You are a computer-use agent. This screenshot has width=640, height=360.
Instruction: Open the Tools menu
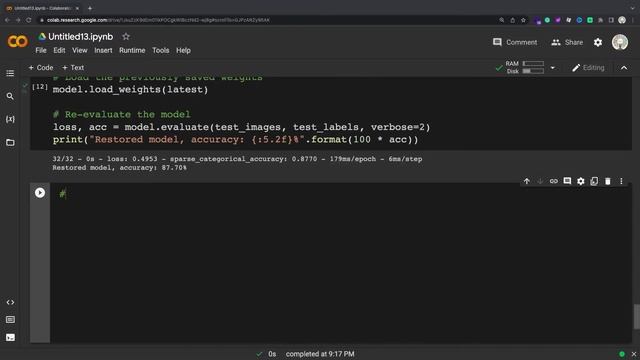point(160,51)
